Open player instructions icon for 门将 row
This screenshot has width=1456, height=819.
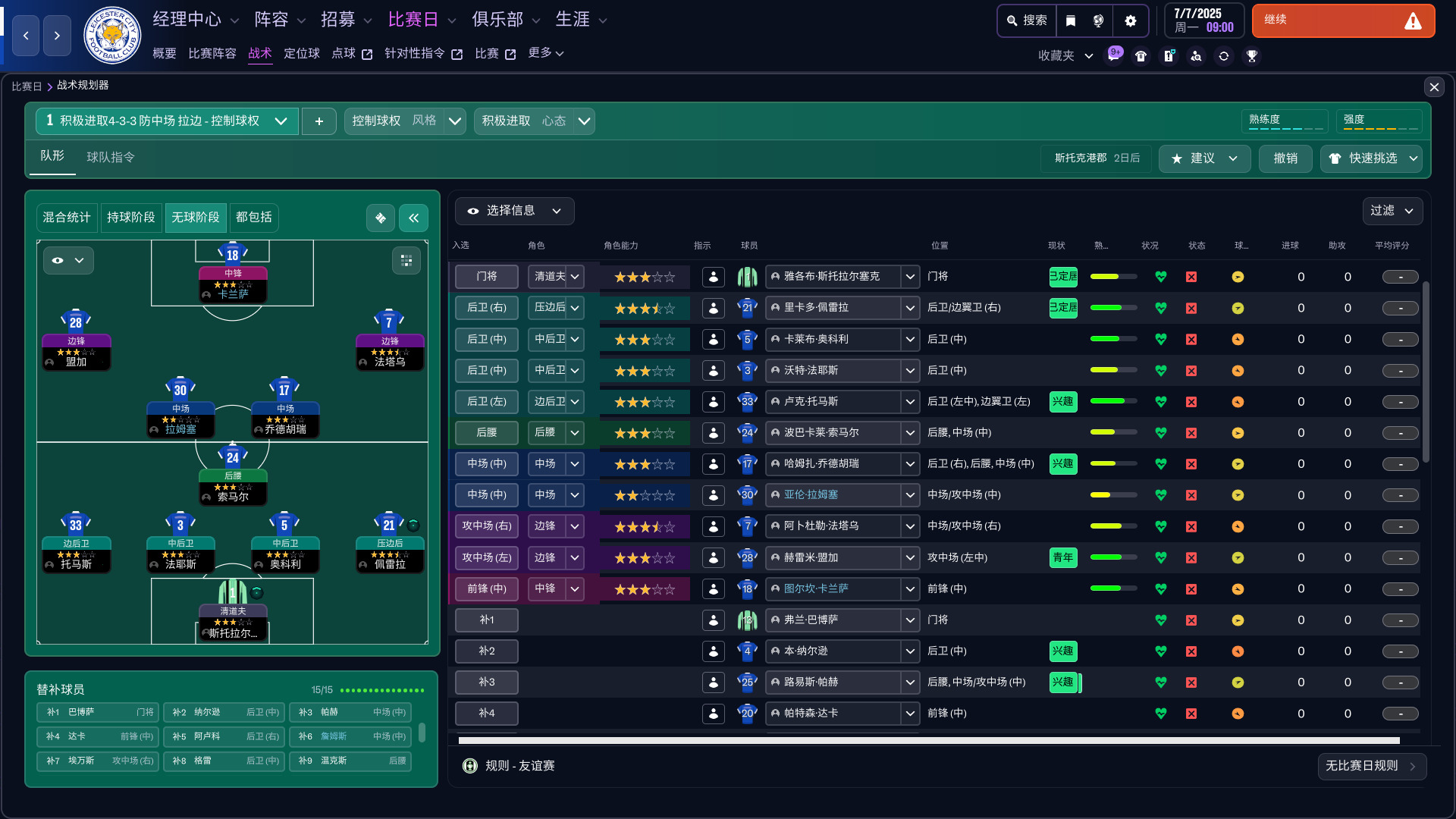713,277
